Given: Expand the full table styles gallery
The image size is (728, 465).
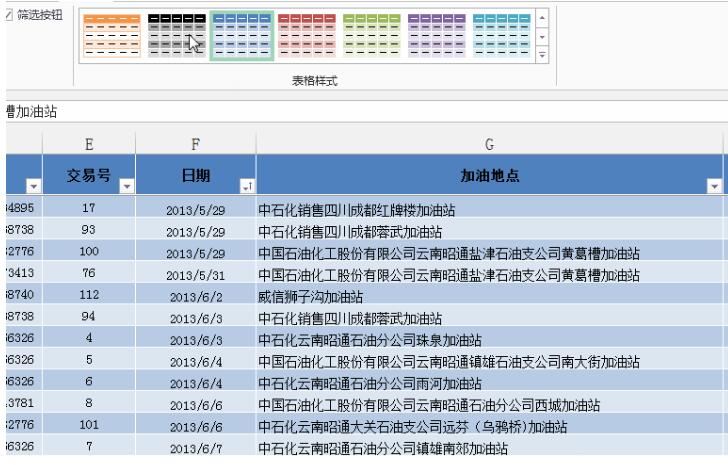Looking at the screenshot, I should coord(542,55).
